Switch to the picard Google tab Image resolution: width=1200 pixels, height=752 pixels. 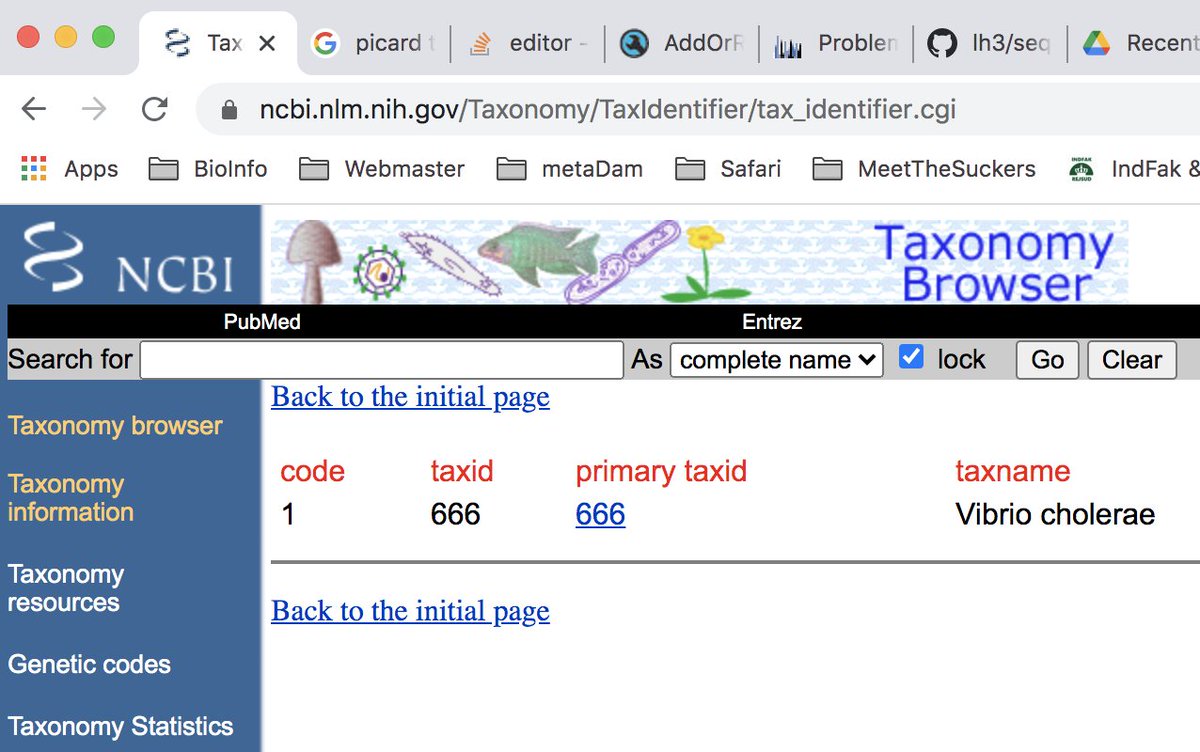pos(377,43)
